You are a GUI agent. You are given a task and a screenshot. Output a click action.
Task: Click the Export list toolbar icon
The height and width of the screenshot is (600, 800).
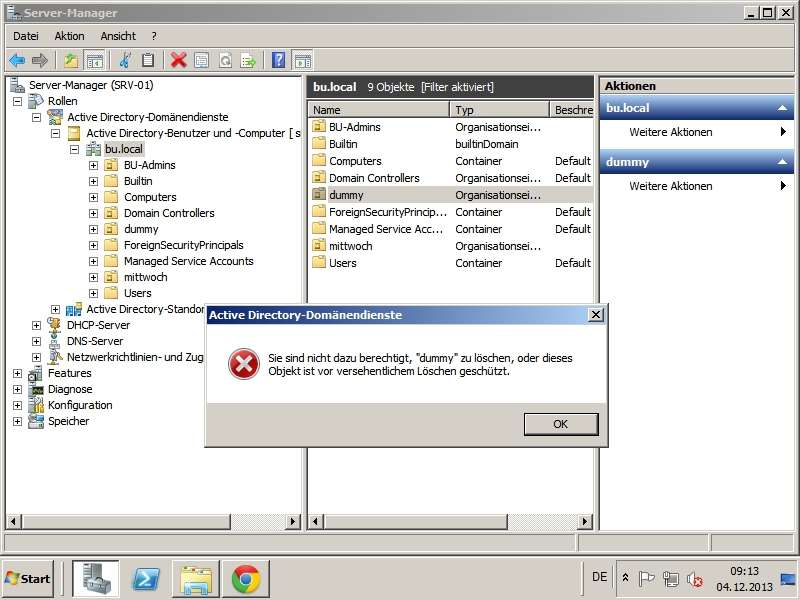coord(248,60)
